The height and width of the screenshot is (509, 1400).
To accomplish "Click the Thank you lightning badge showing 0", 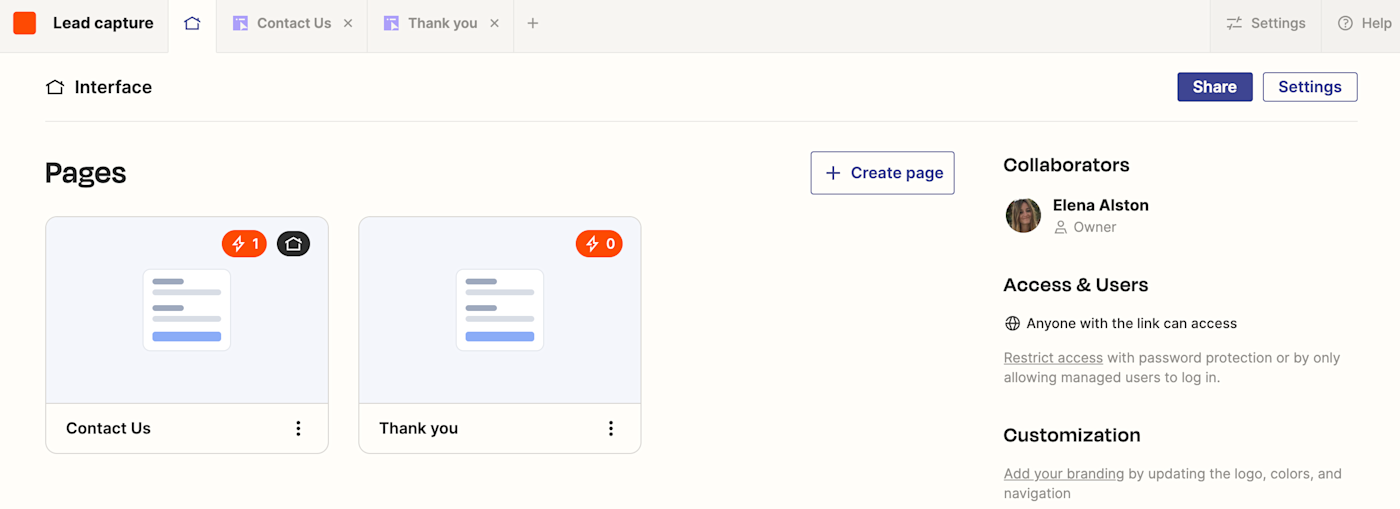I will (x=599, y=243).
